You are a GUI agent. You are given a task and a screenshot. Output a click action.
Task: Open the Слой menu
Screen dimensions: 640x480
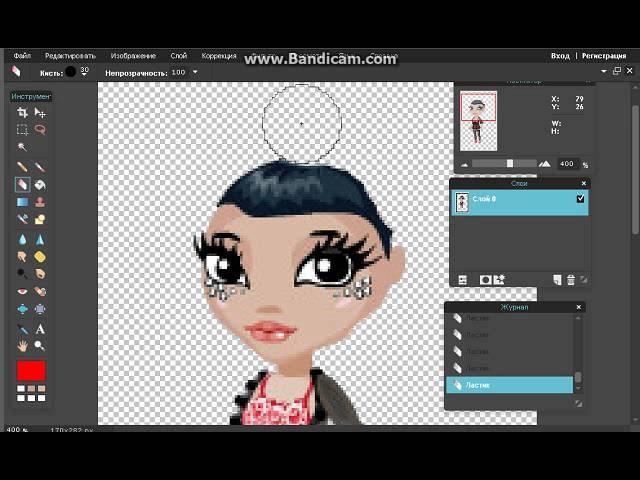coord(178,56)
